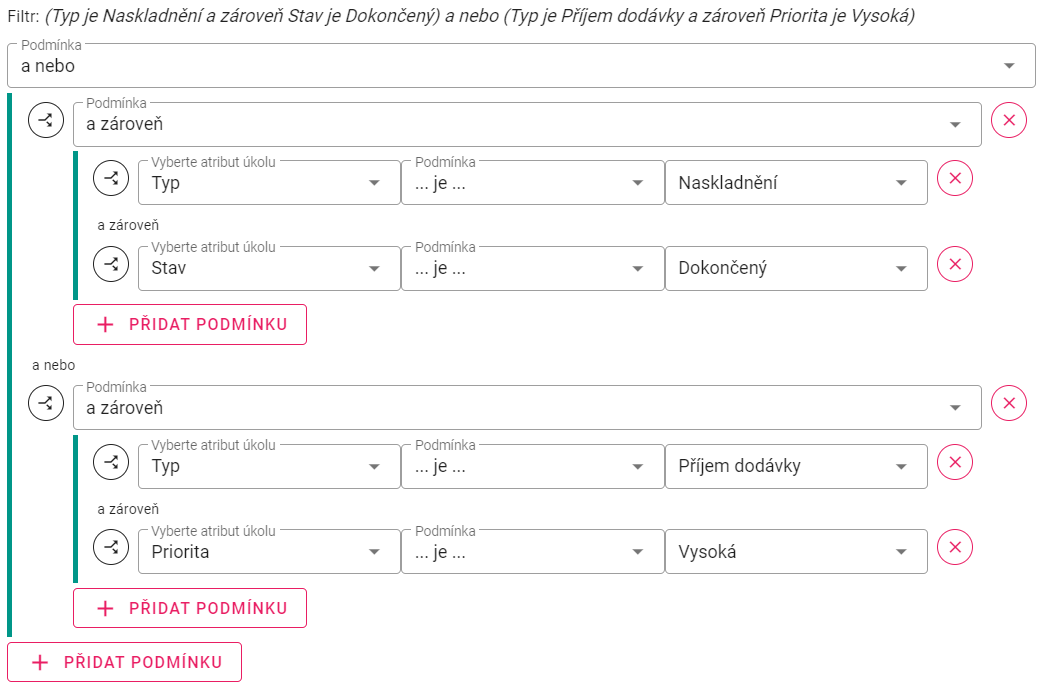Click the branch icon beside the first "a zároveň" group
The height and width of the screenshot is (685, 1042).
[46, 121]
